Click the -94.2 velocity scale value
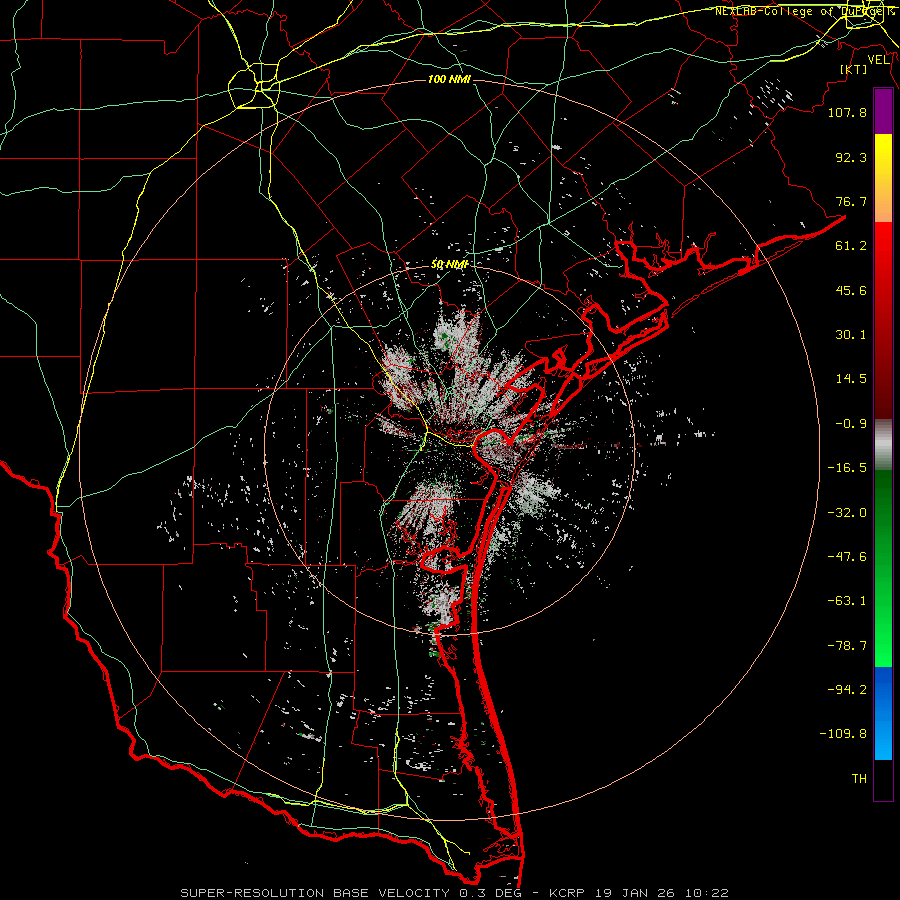Image resolution: width=900 pixels, height=900 pixels. (x=847, y=690)
